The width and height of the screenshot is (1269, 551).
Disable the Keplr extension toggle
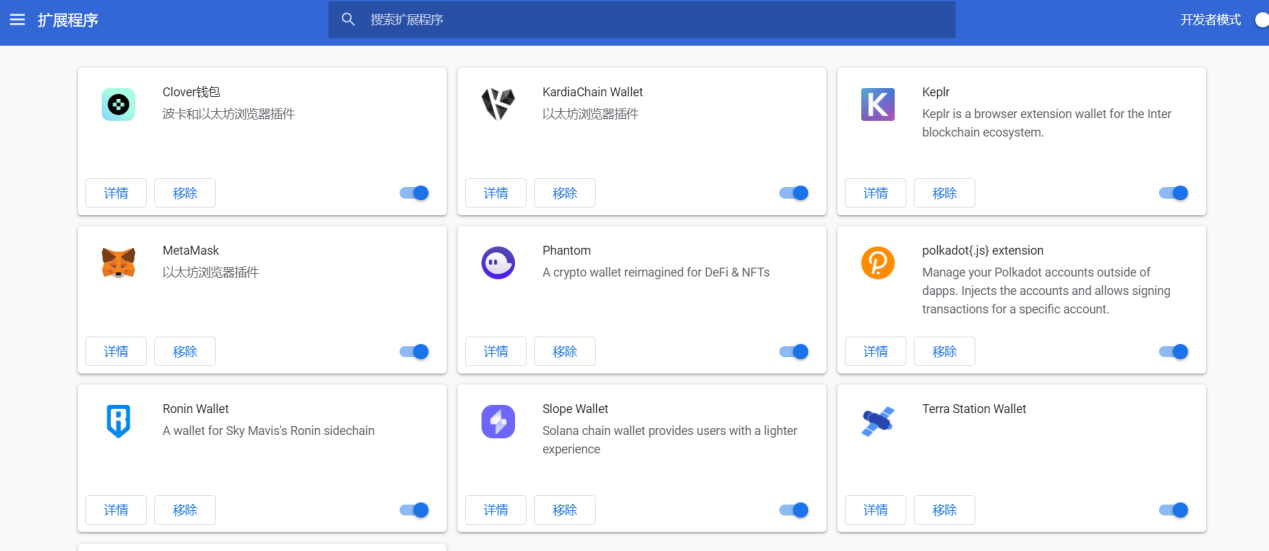1174,193
